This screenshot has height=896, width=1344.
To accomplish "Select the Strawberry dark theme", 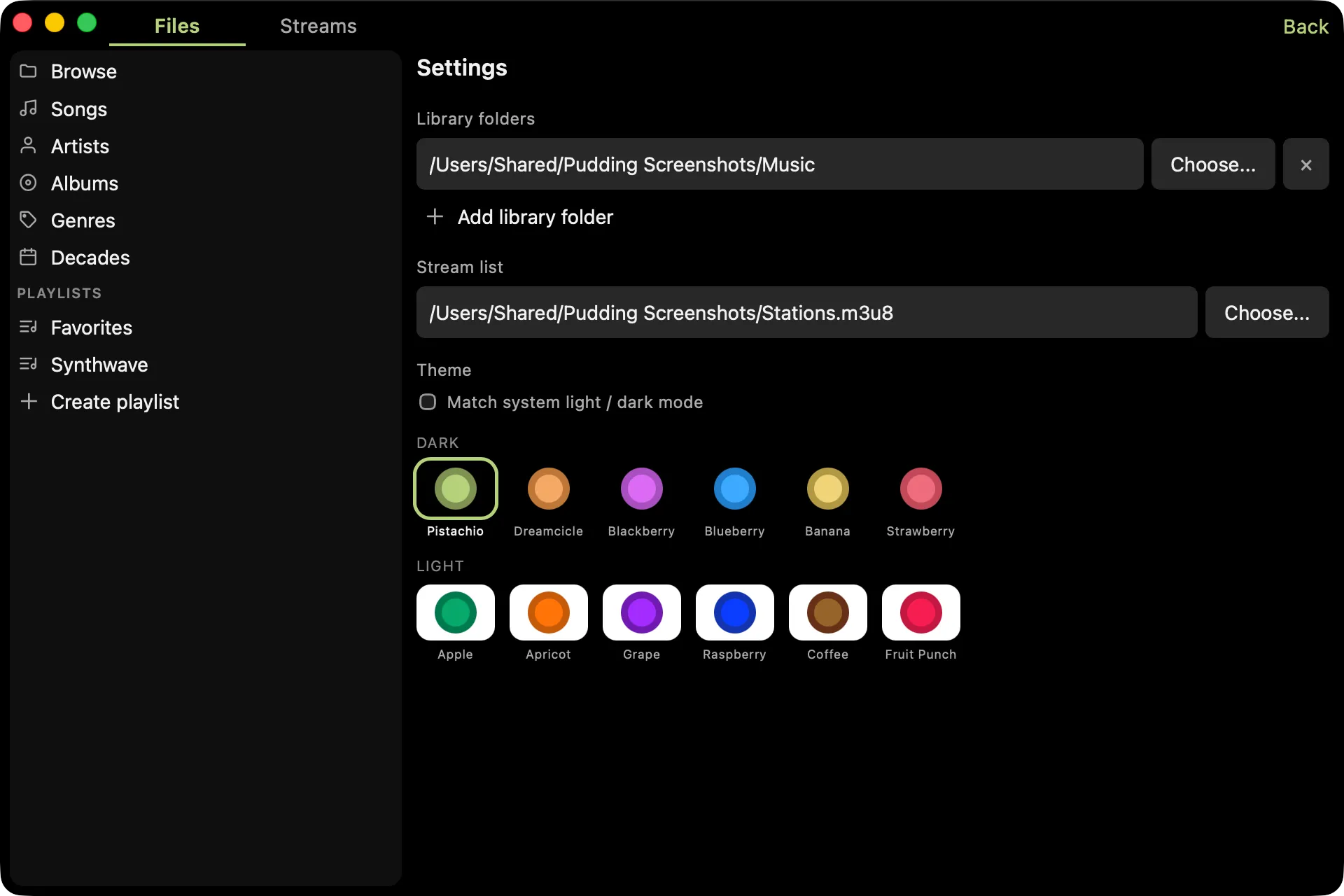I will 921,489.
